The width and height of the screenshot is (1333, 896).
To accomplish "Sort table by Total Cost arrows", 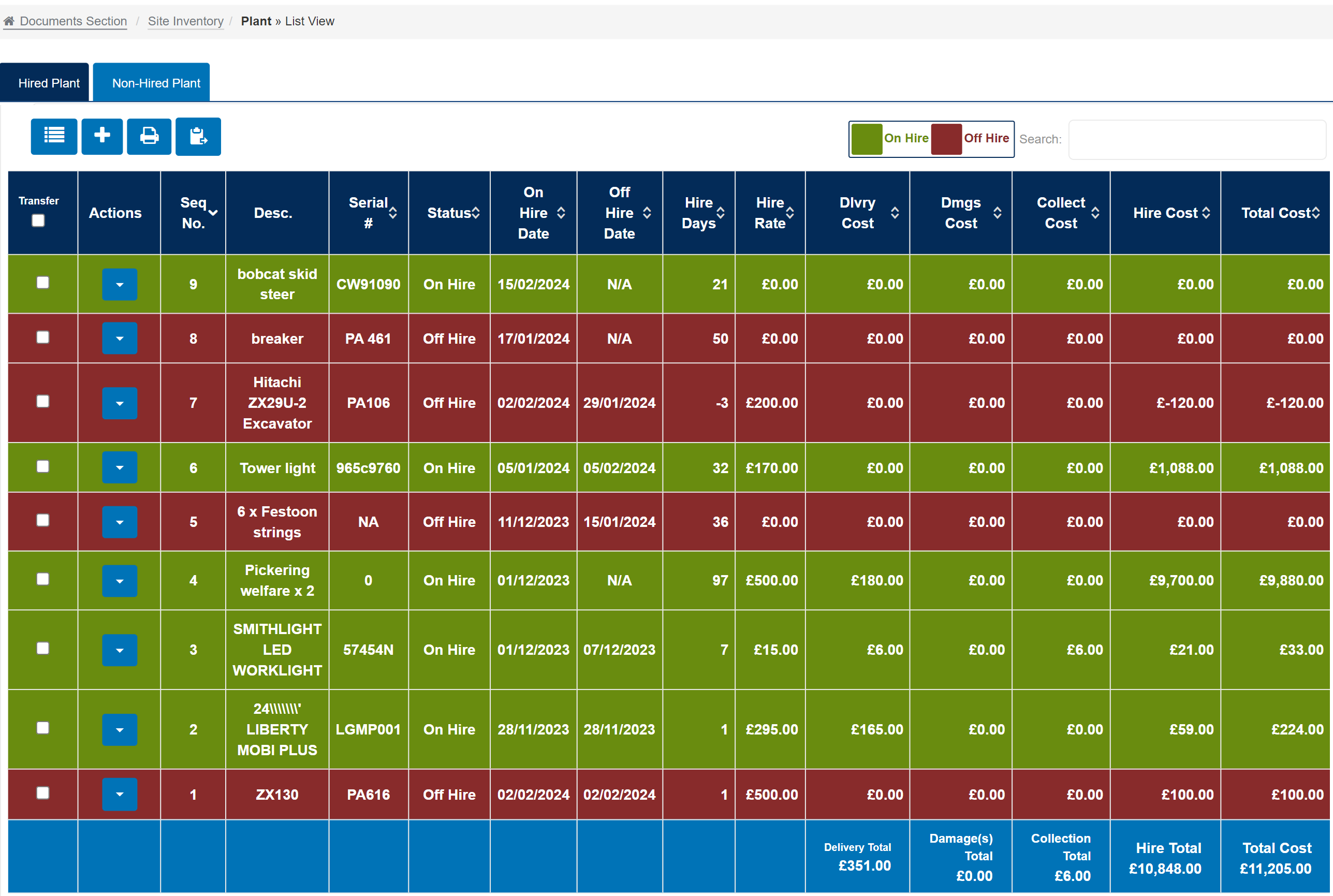I will [x=1316, y=213].
